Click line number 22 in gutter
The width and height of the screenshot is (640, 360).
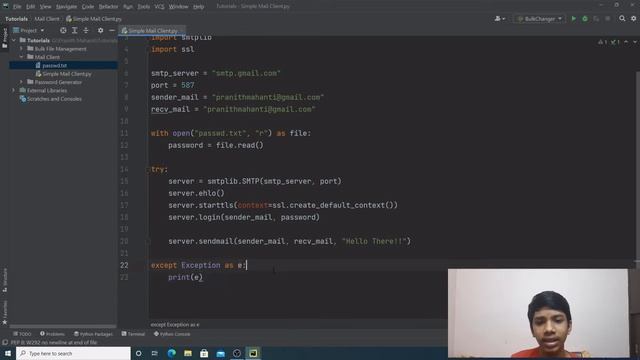124,265
